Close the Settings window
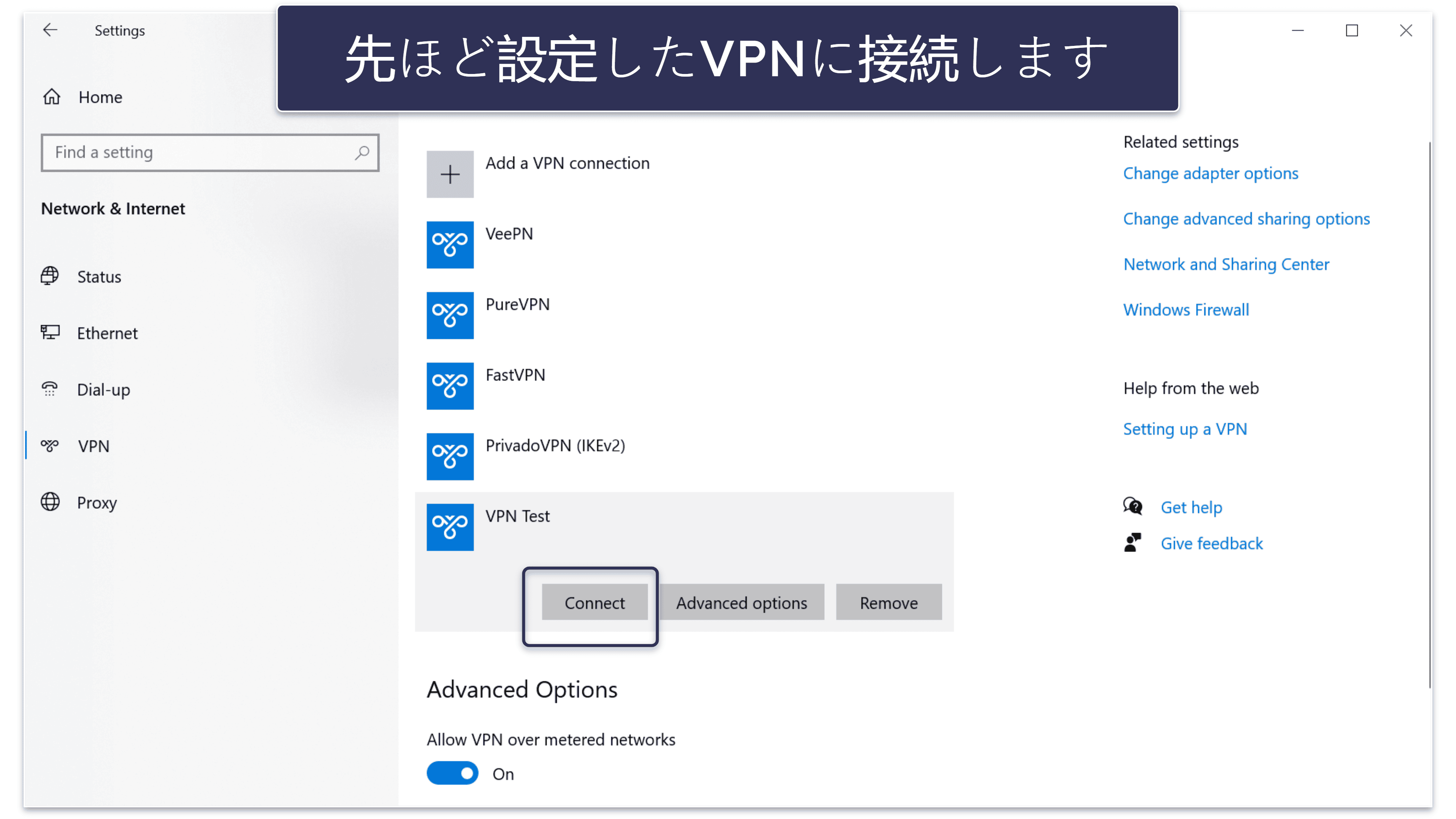This screenshot has height=819, width=1456. (x=1406, y=30)
